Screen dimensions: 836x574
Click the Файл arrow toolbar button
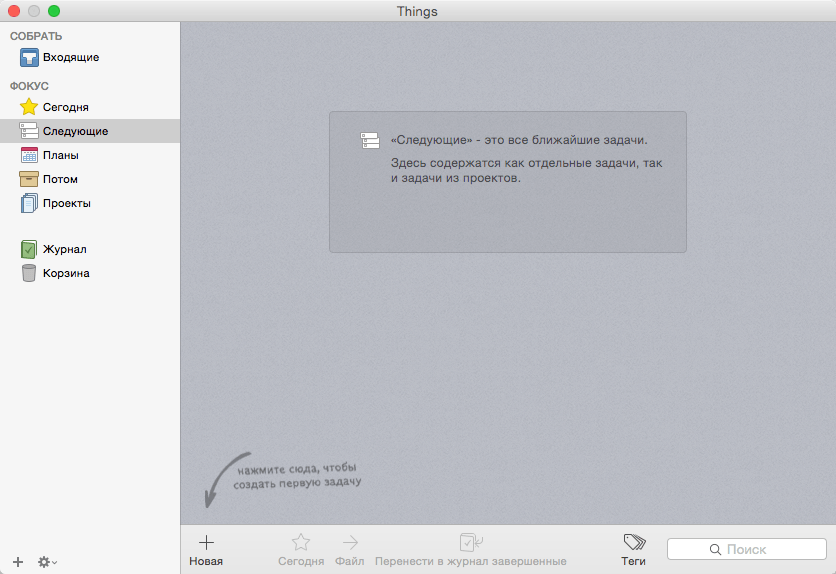tap(350, 551)
